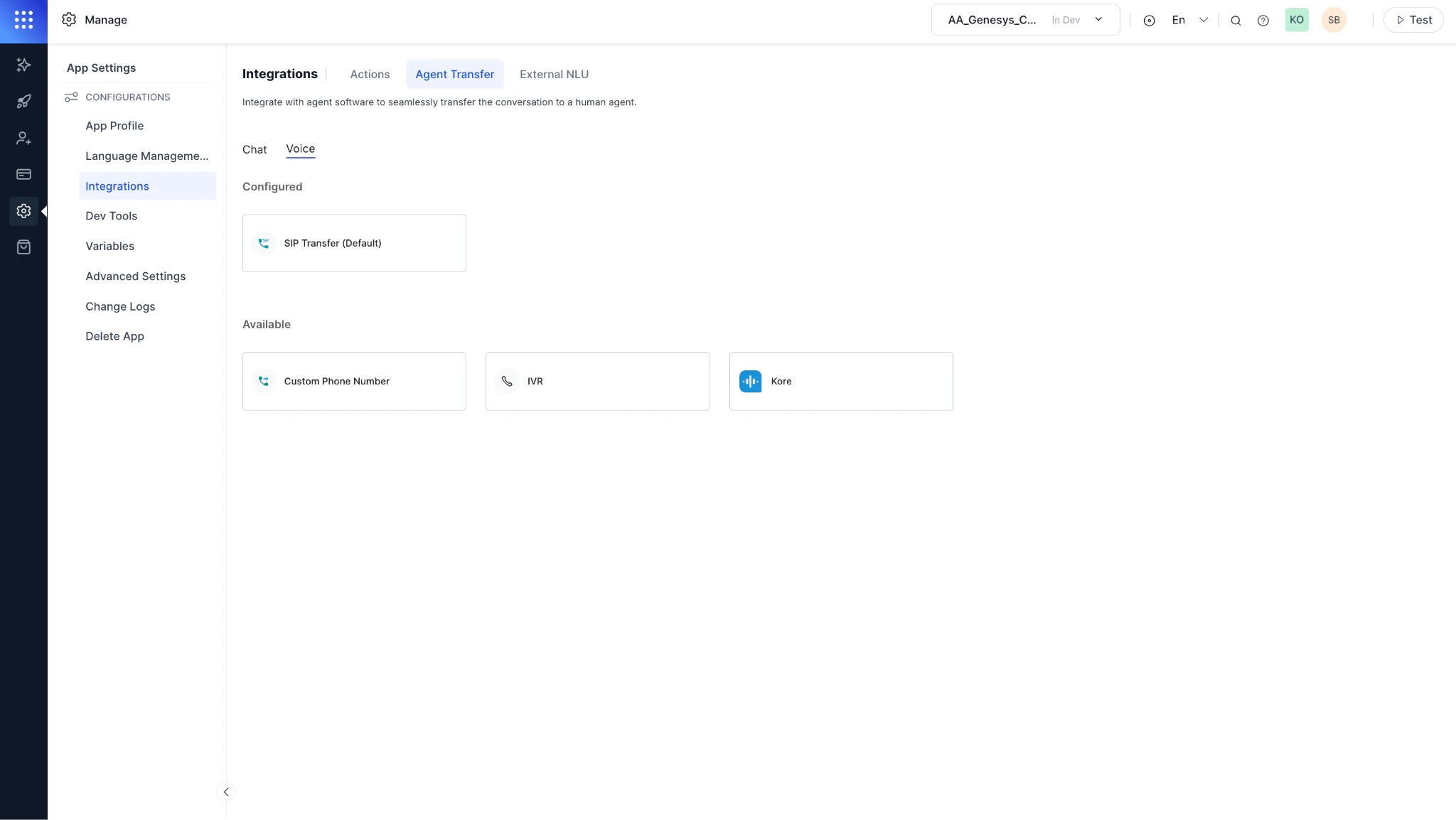Open the External NLU tab

(x=553, y=74)
